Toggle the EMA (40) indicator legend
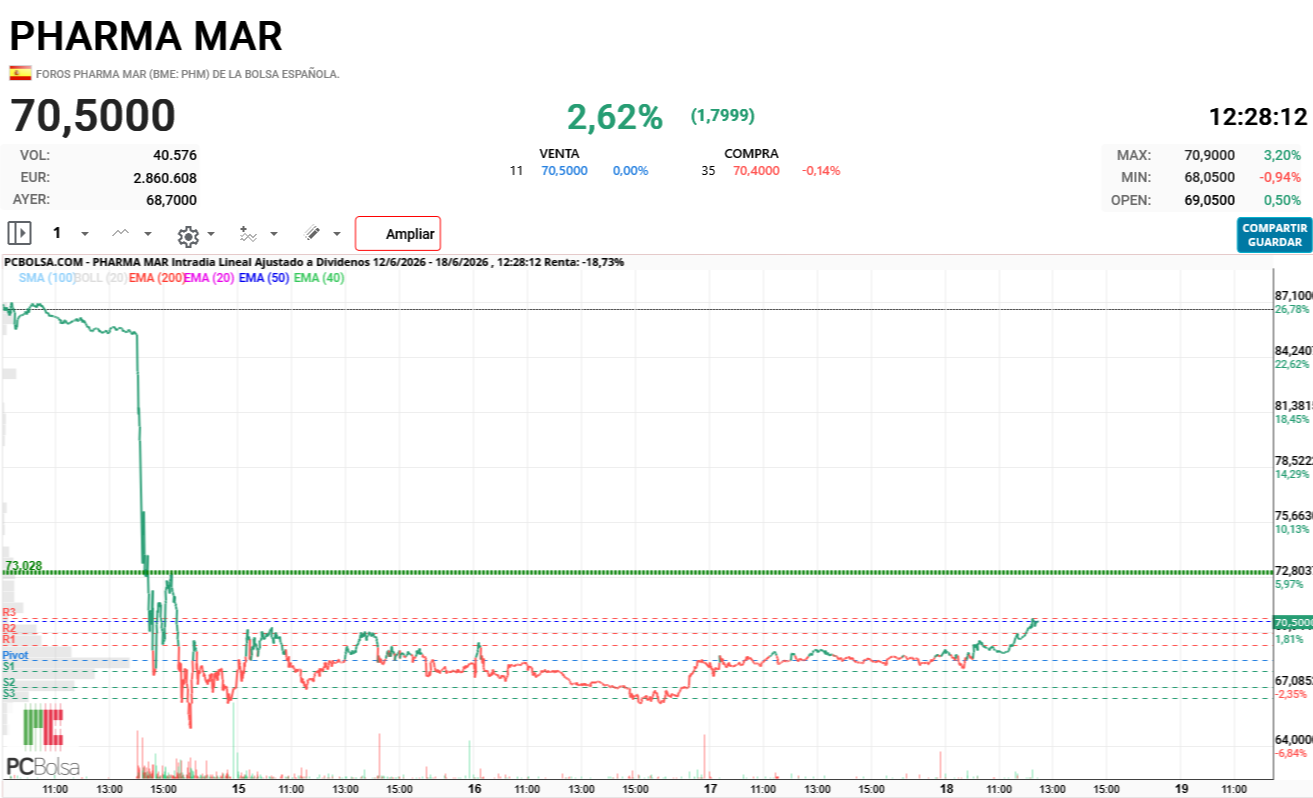1313x798 pixels. click(319, 278)
